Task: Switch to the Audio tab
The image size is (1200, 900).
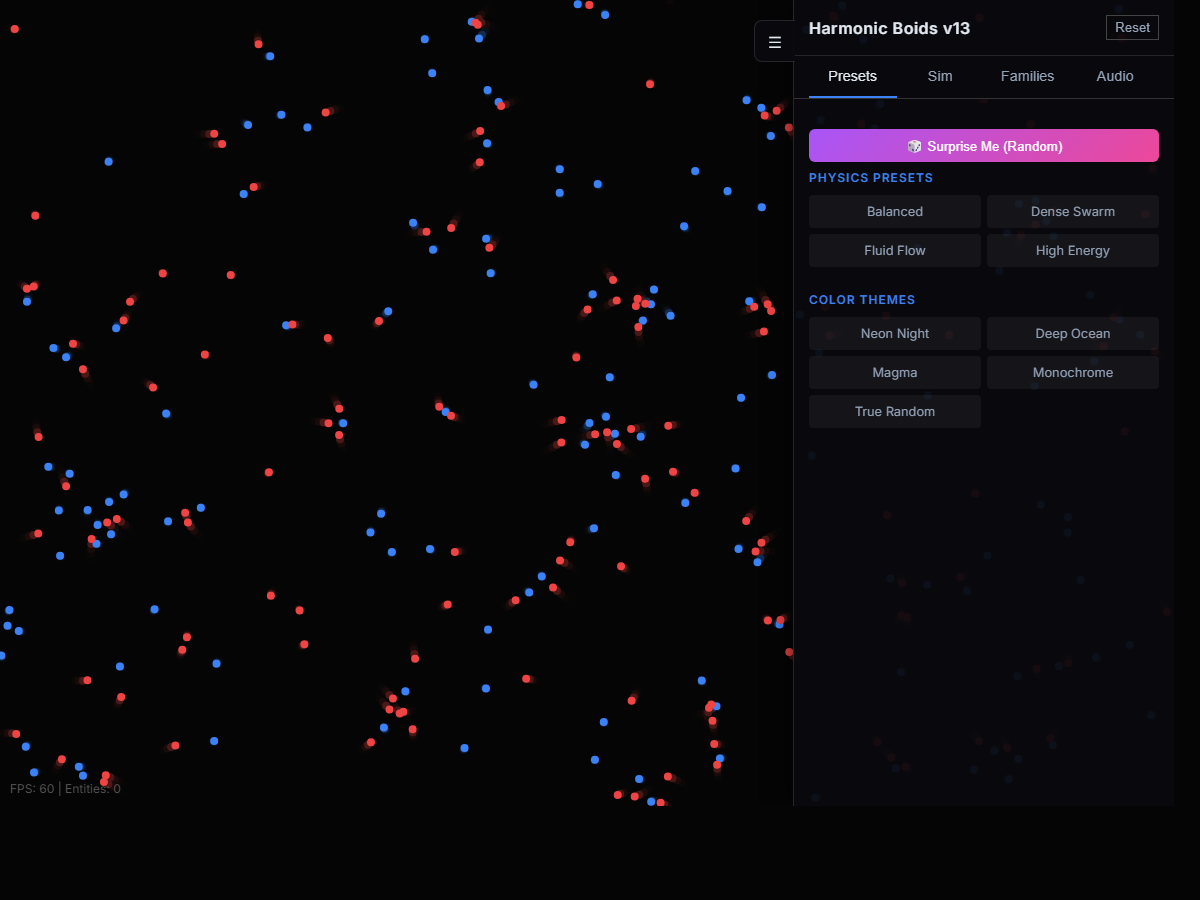Action: point(1114,76)
